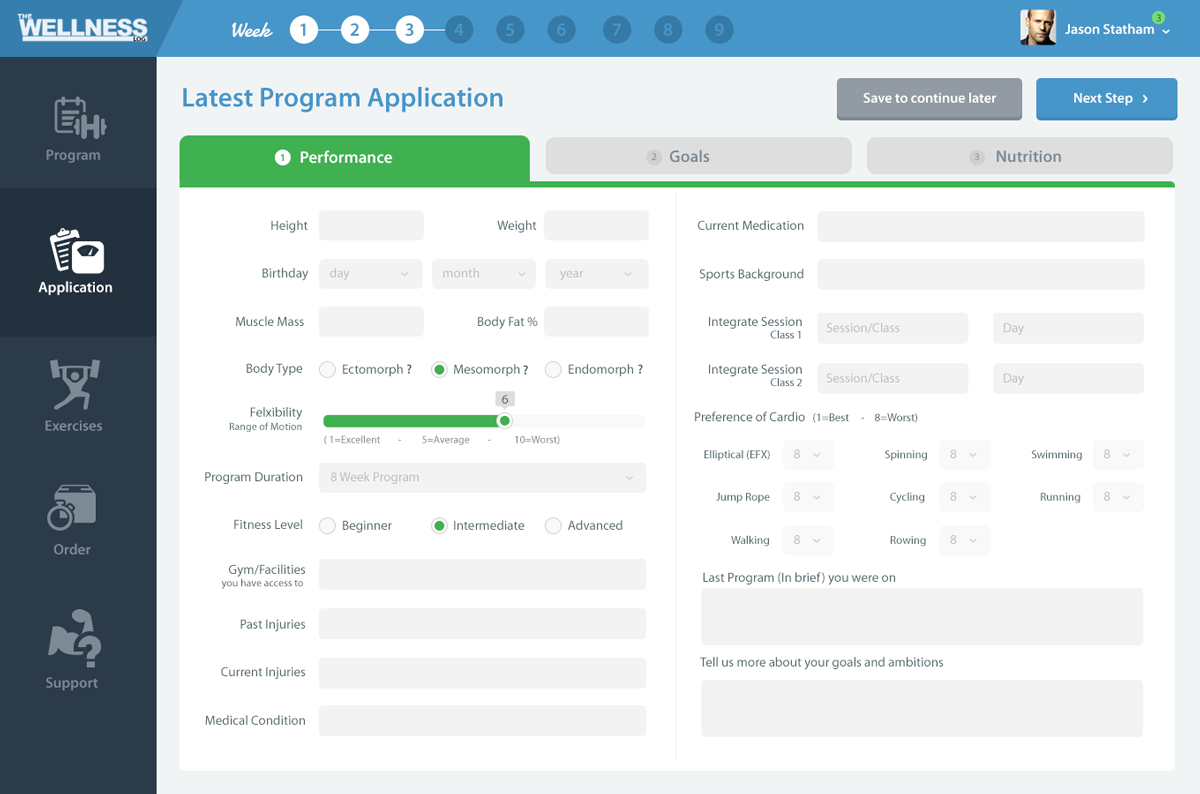Expand the Birthday month dropdown
The image size is (1200, 794).
(x=484, y=274)
